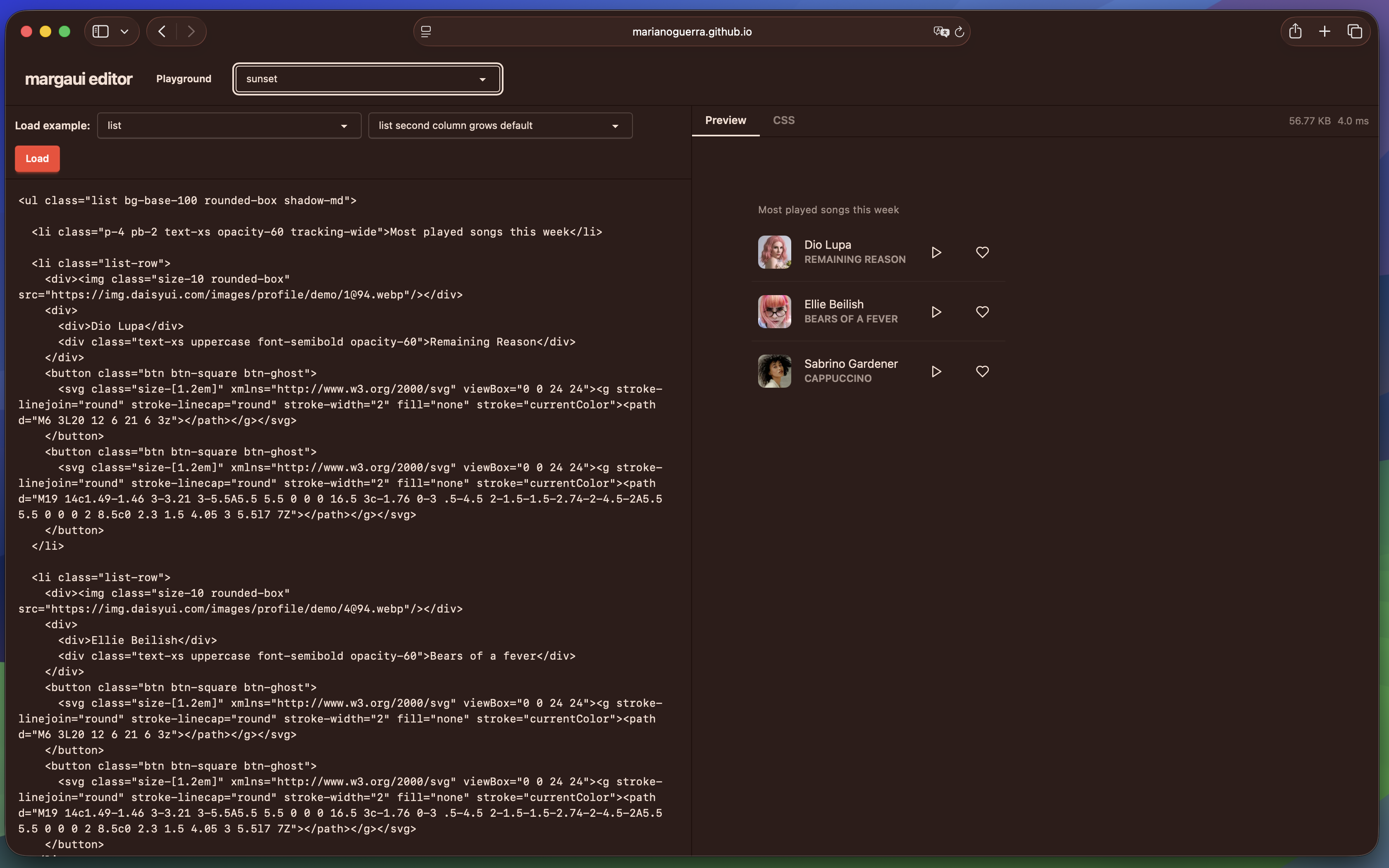
Task: Open the Safari share menu
Action: pyautogui.click(x=1296, y=31)
